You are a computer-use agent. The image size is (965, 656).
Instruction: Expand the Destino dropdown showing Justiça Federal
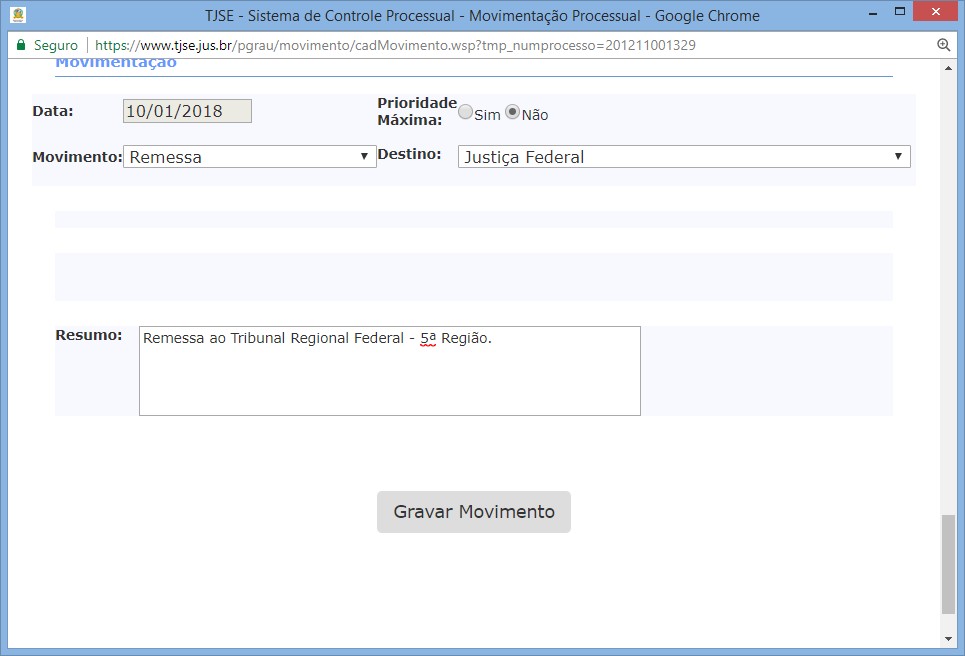click(x=683, y=157)
